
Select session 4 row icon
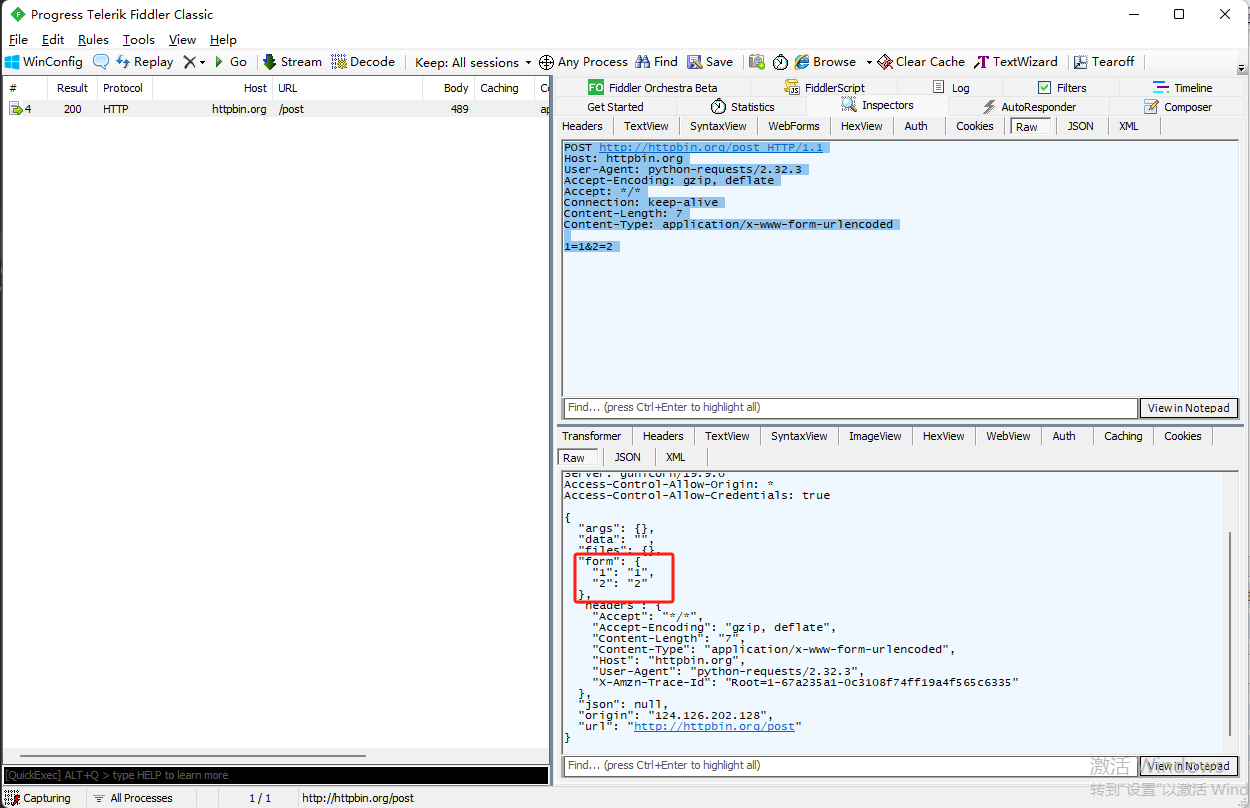pos(16,109)
